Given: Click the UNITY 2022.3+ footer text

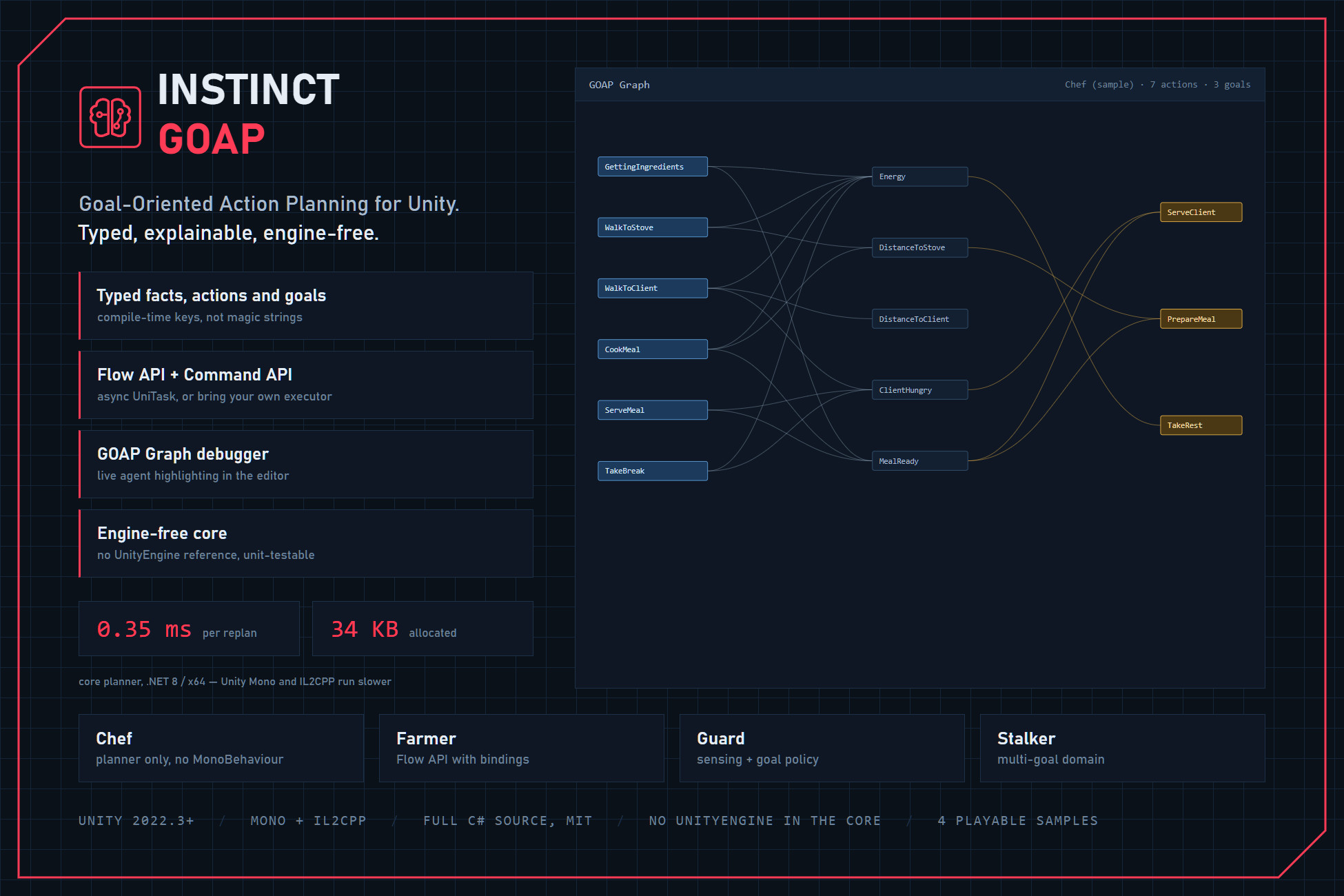Looking at the screenshot, I should click(x=136, y=821).
